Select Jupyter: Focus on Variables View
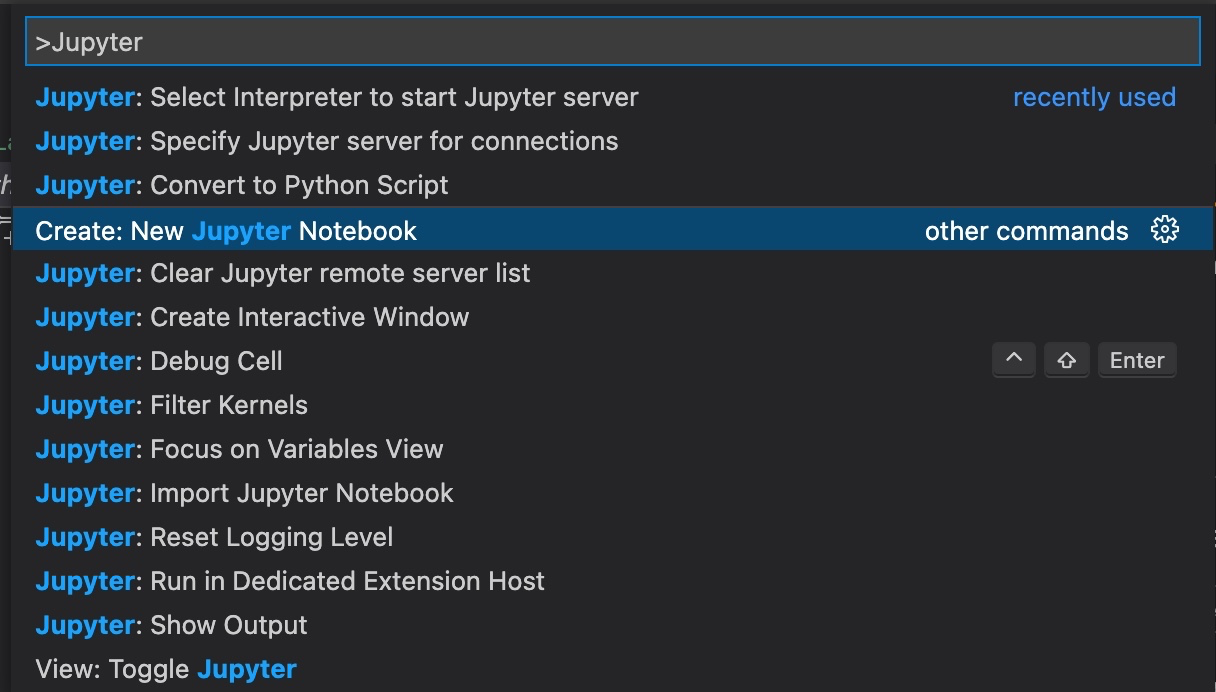Screen dimensions: 1216x692 612,449
